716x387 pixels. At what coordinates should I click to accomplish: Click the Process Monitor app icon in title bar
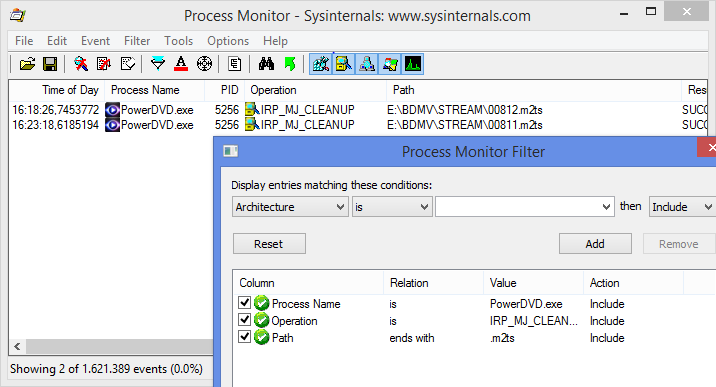17,16
